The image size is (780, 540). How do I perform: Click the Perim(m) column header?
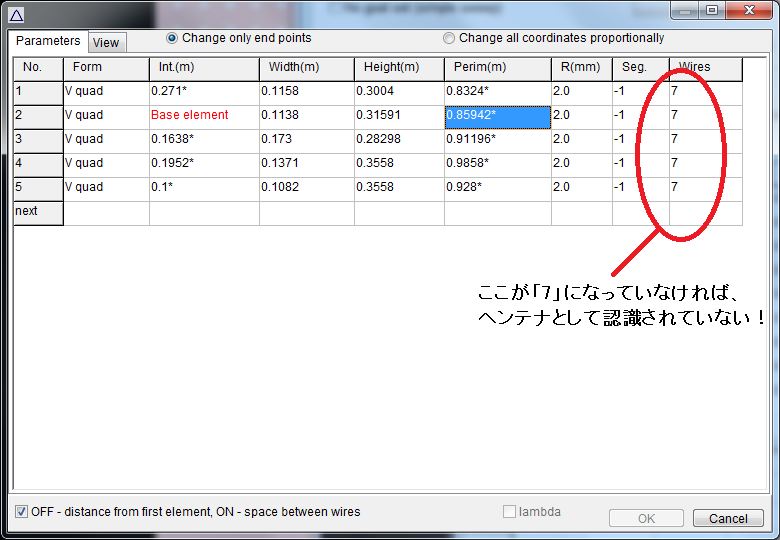(x=498, y=69)
